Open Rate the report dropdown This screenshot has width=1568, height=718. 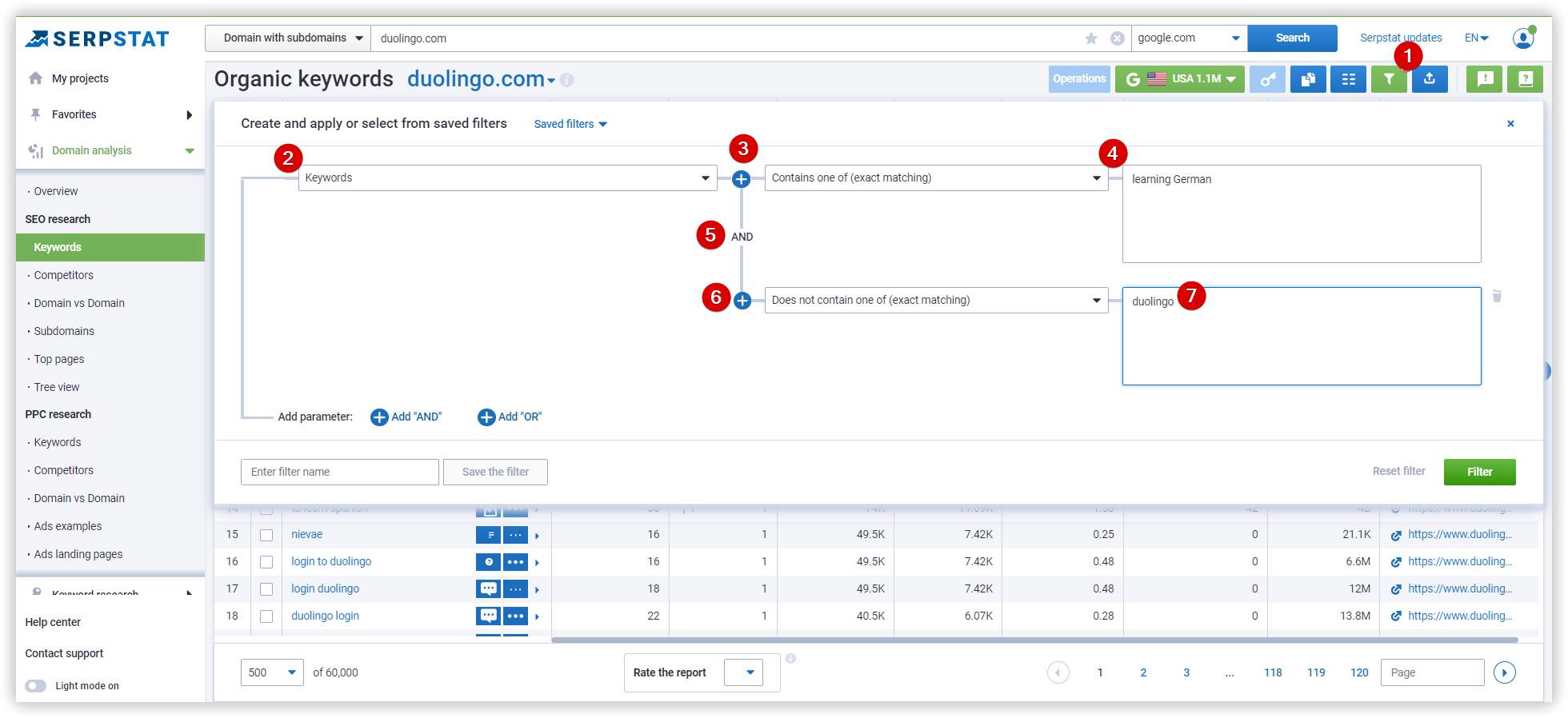click(x=743, y=672)
